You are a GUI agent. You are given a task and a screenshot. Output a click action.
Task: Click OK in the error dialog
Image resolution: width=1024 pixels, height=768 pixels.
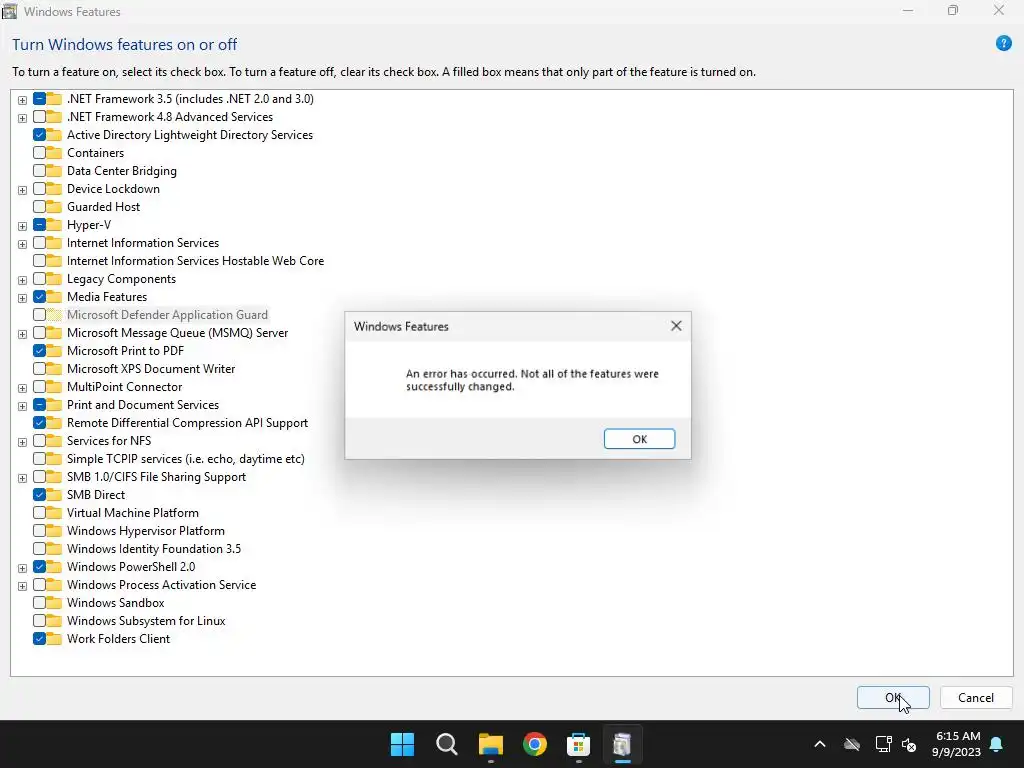tap(639, 439)
